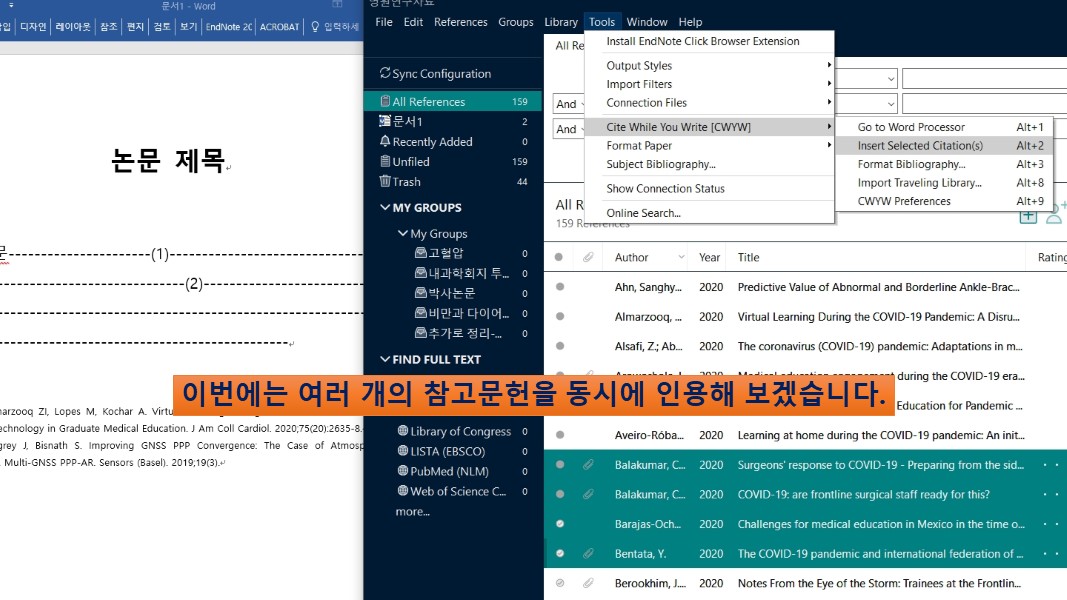Toggle read status of Alsafi reference

pyautogui.click(x=560, y=346)
